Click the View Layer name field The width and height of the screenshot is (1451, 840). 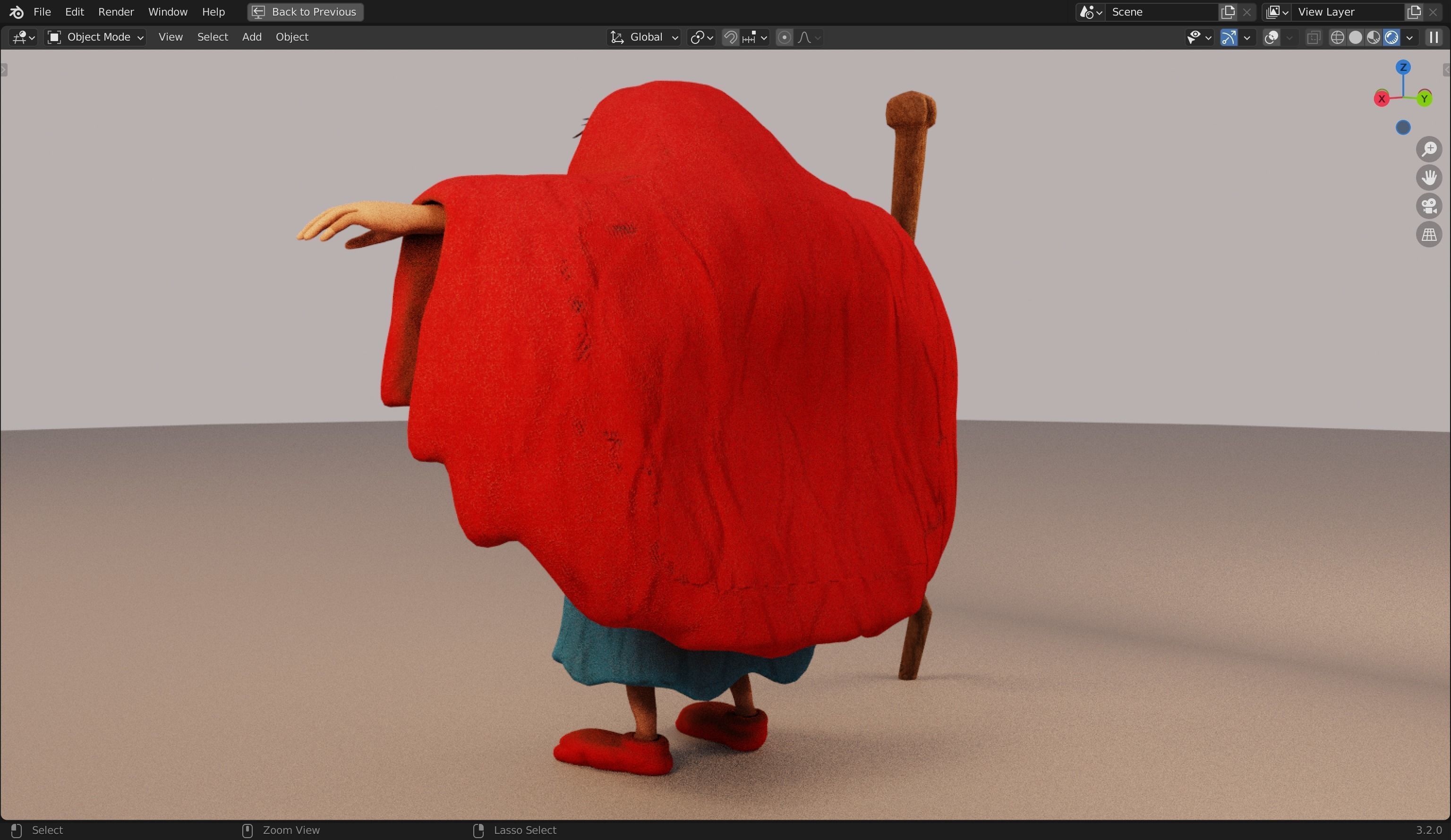(1348, 12)
